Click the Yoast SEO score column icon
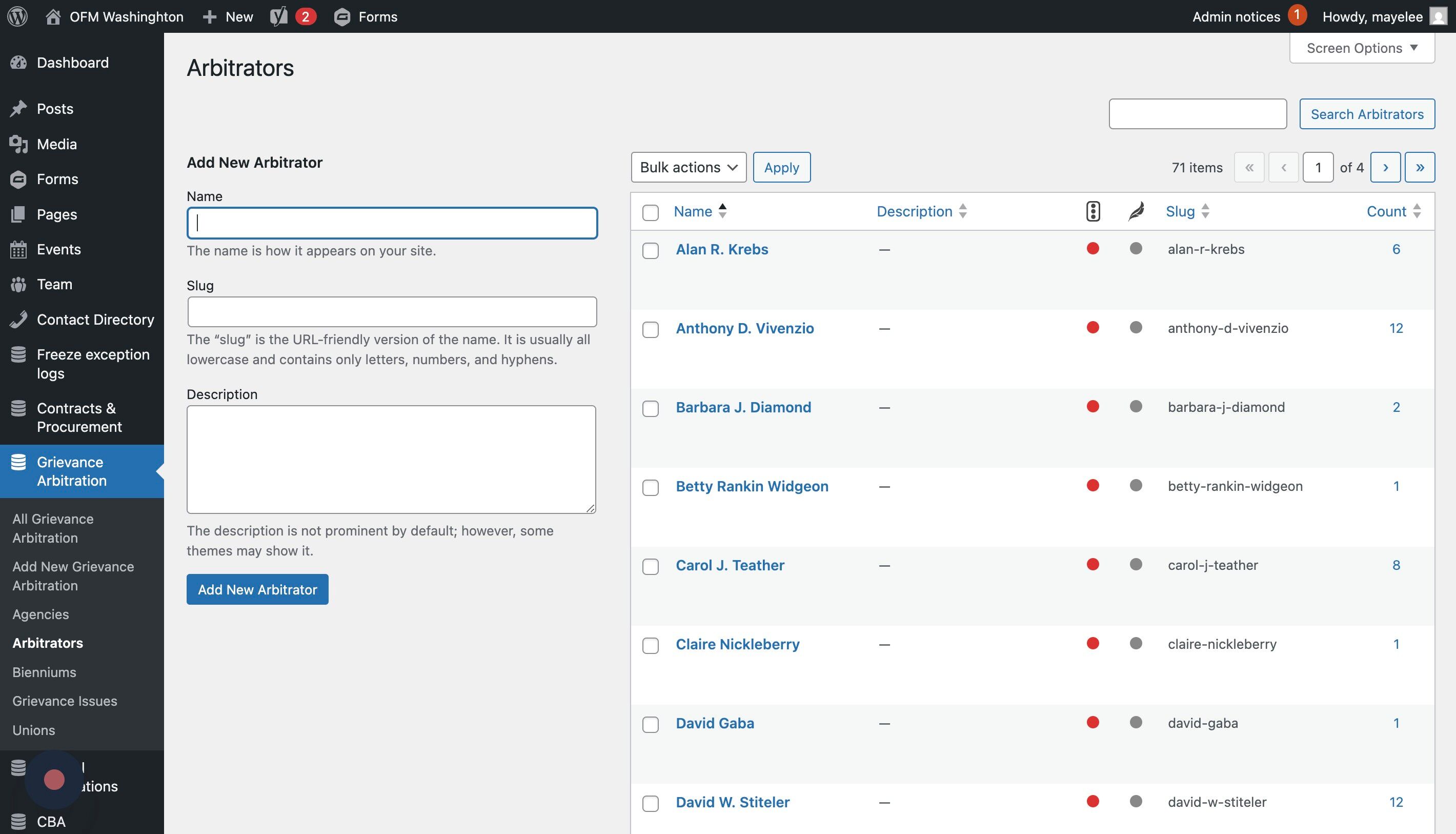 1093,211
